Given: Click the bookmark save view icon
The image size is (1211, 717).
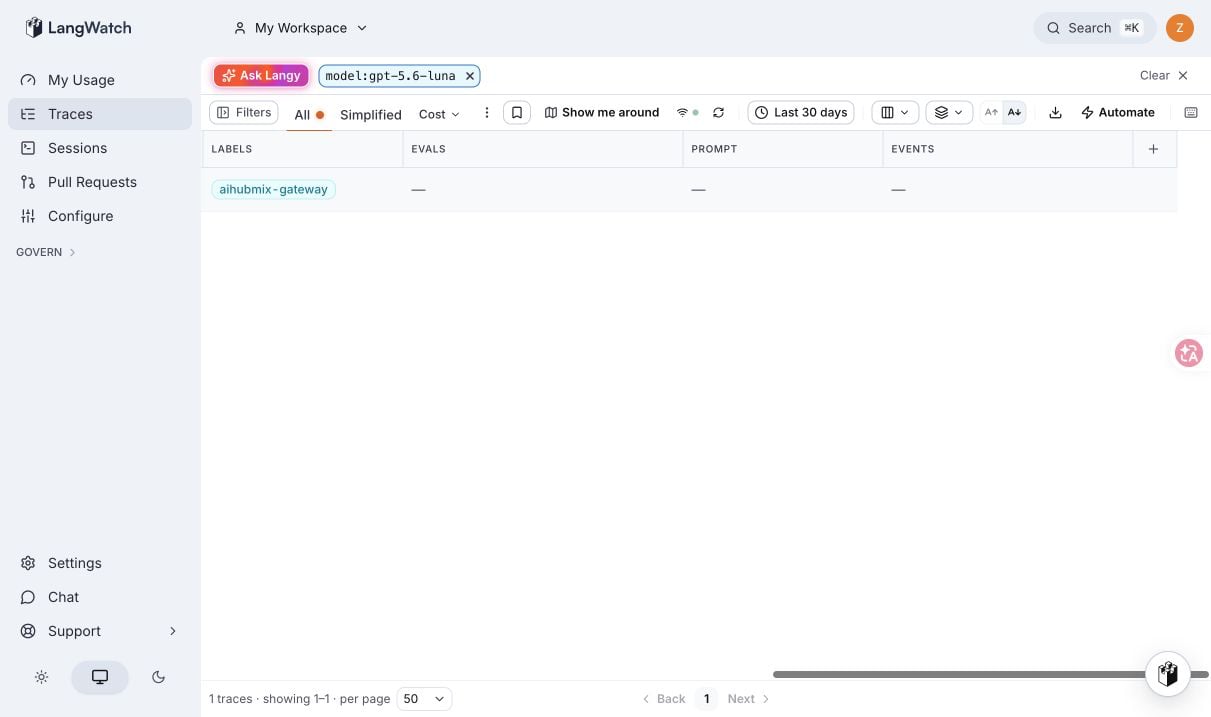Looking at the screenshot, I should point(517,113).
